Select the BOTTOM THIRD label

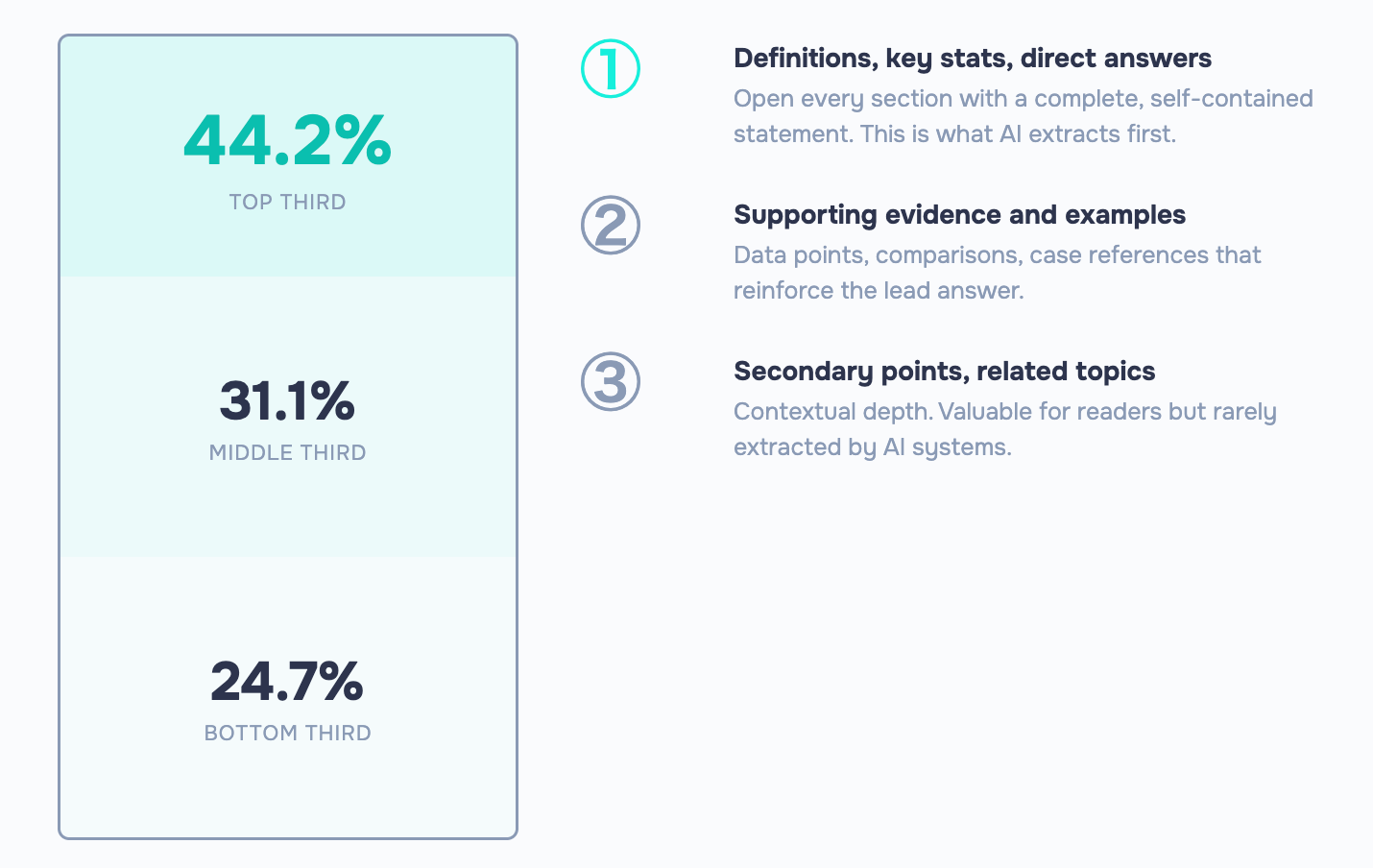(288, 733)
